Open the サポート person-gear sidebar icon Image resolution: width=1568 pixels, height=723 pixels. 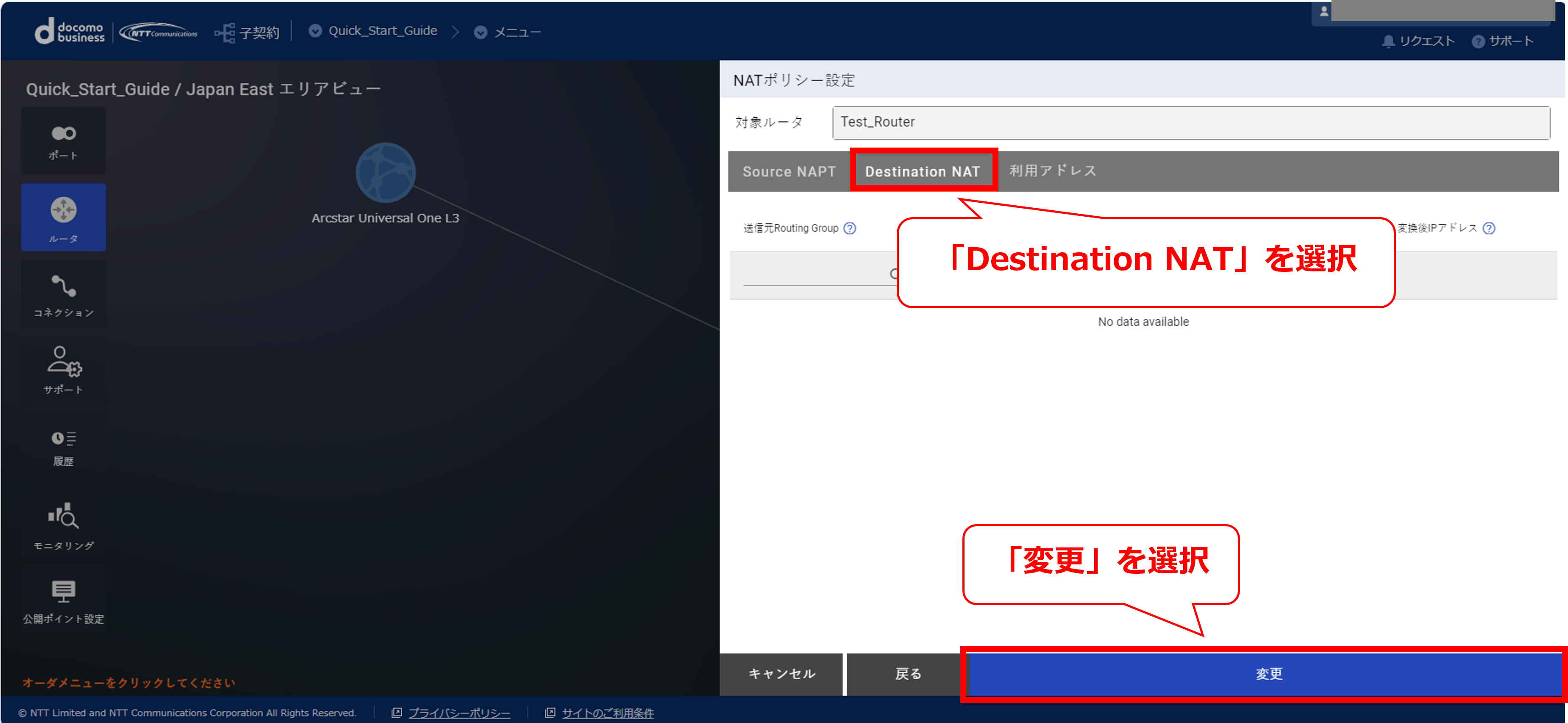coord(63,370)
